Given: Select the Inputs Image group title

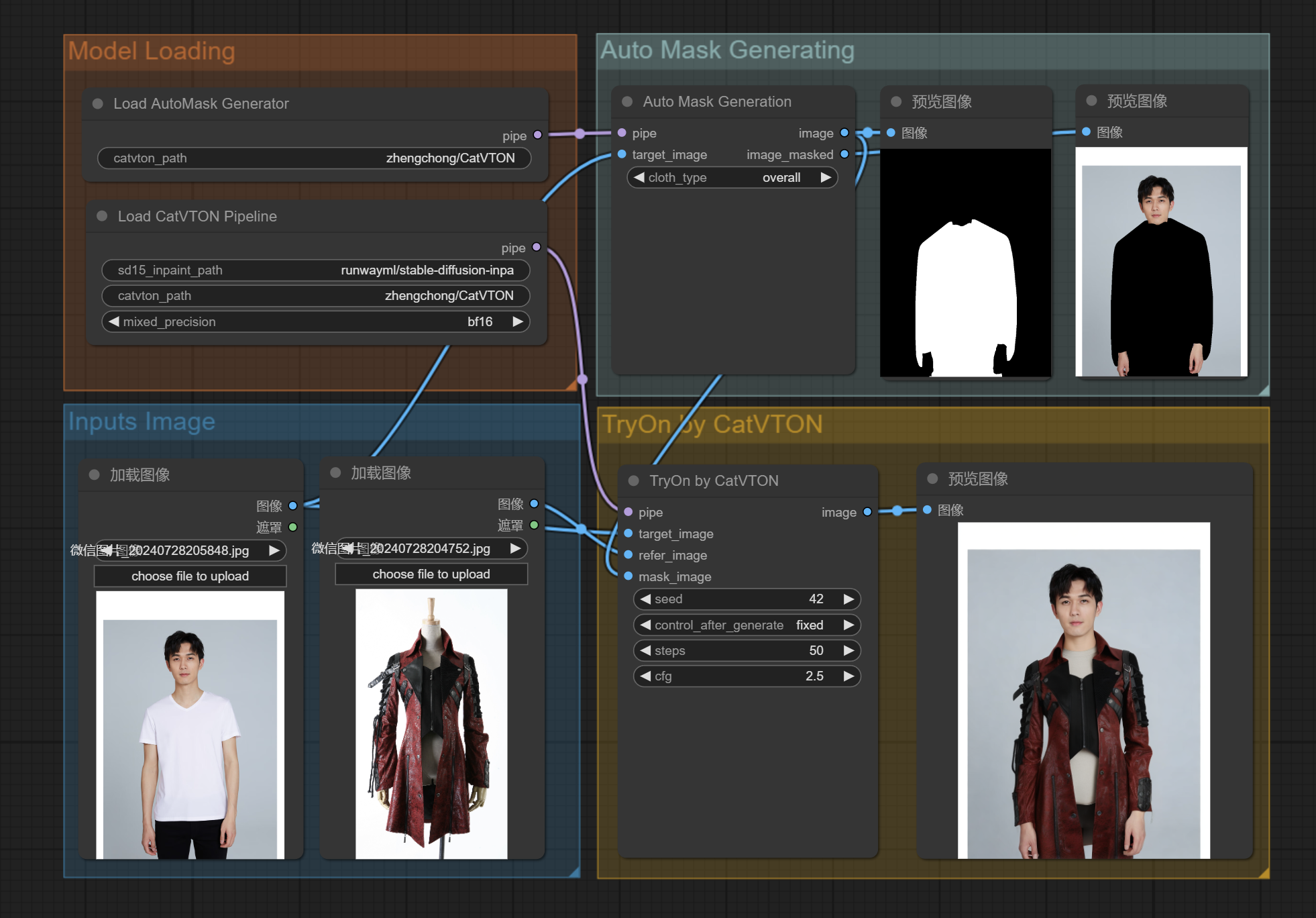Looking at the screenshot, I should click(x=142, y=422).
